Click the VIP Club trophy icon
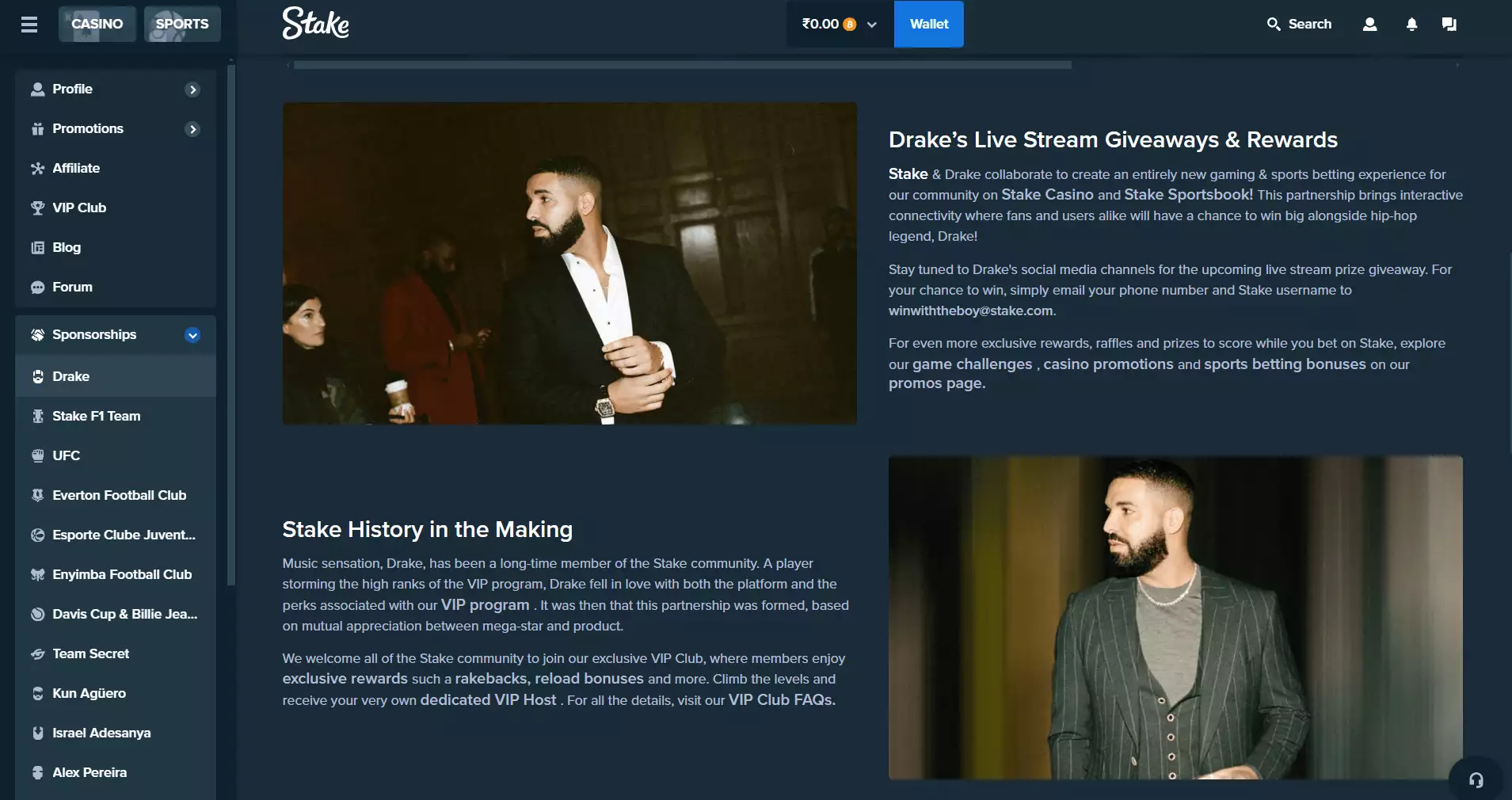Viewport: 1512px width, 800px height. click(x=37, y=208)
